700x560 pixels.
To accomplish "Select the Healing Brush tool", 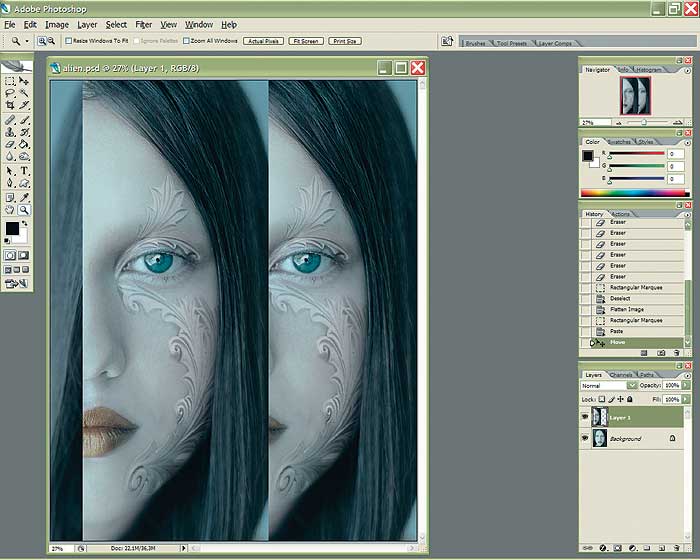I will 10,120.
